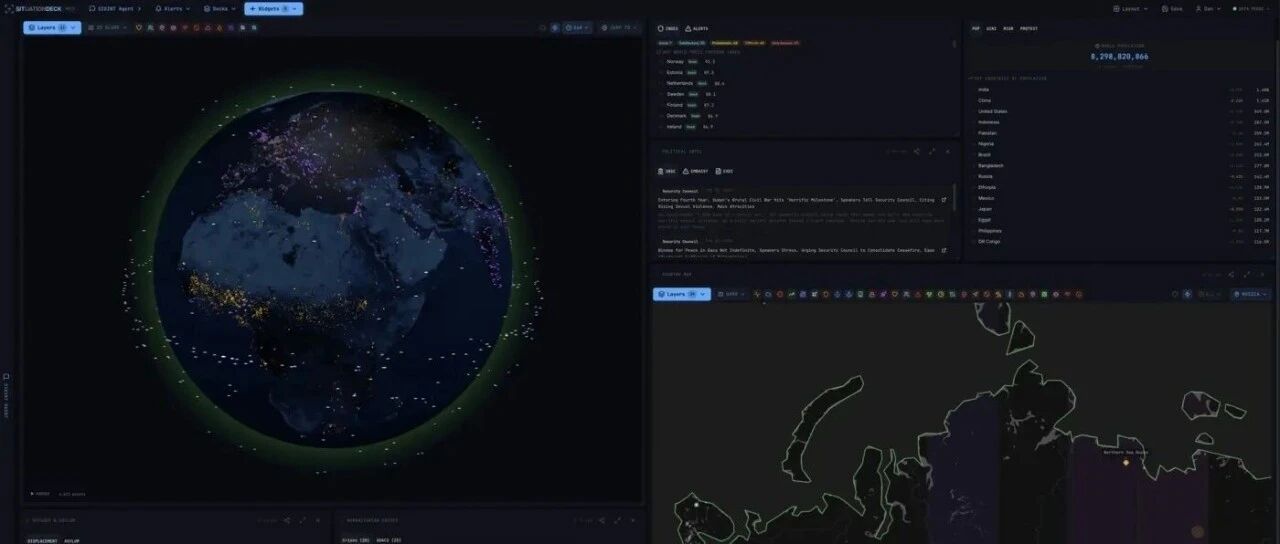Screen dimensions: 1280x544
Task: Select India in the population list
Action: [x=1121, y=89]
